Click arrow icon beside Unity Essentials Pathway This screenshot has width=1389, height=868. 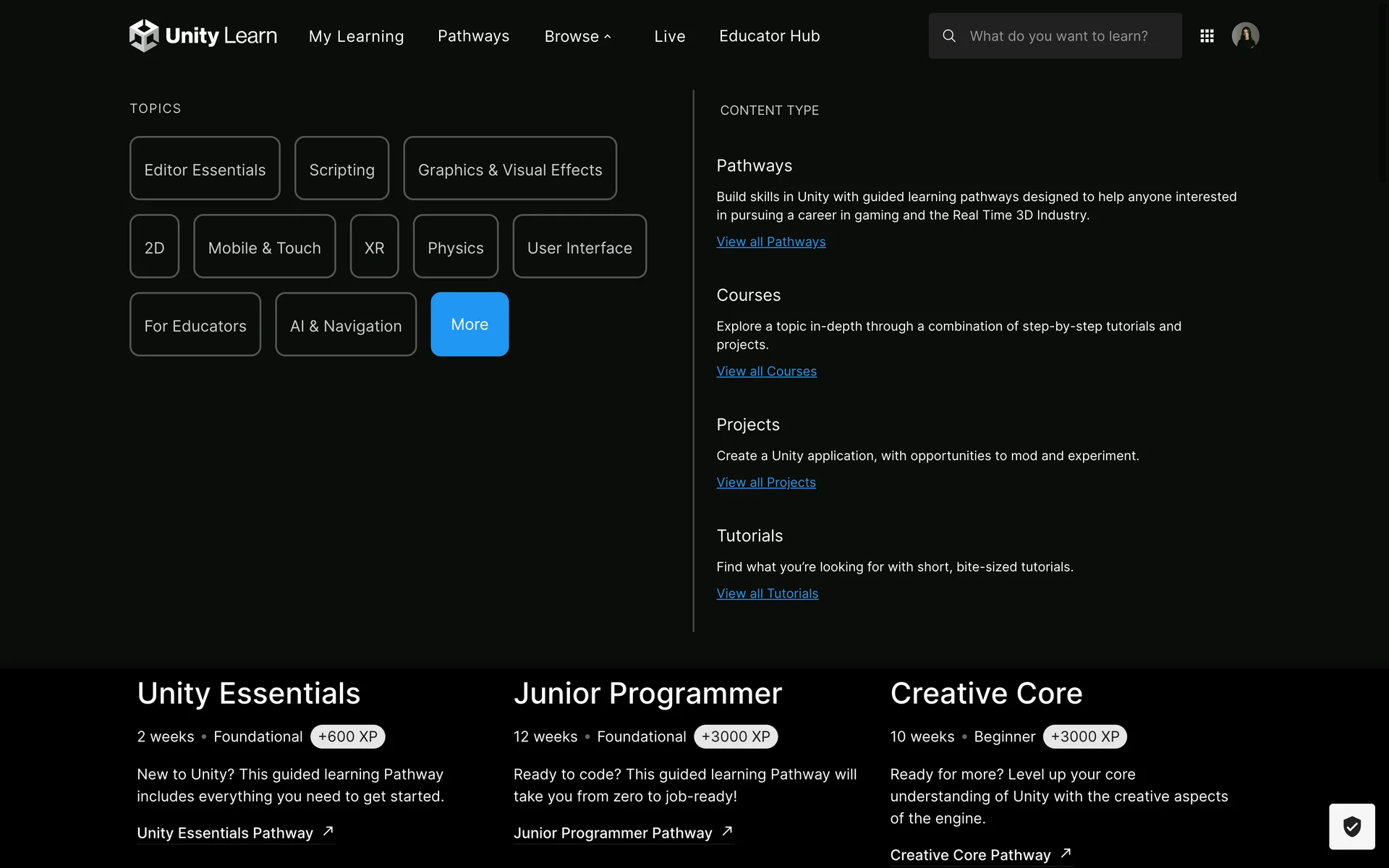point(328,831)
